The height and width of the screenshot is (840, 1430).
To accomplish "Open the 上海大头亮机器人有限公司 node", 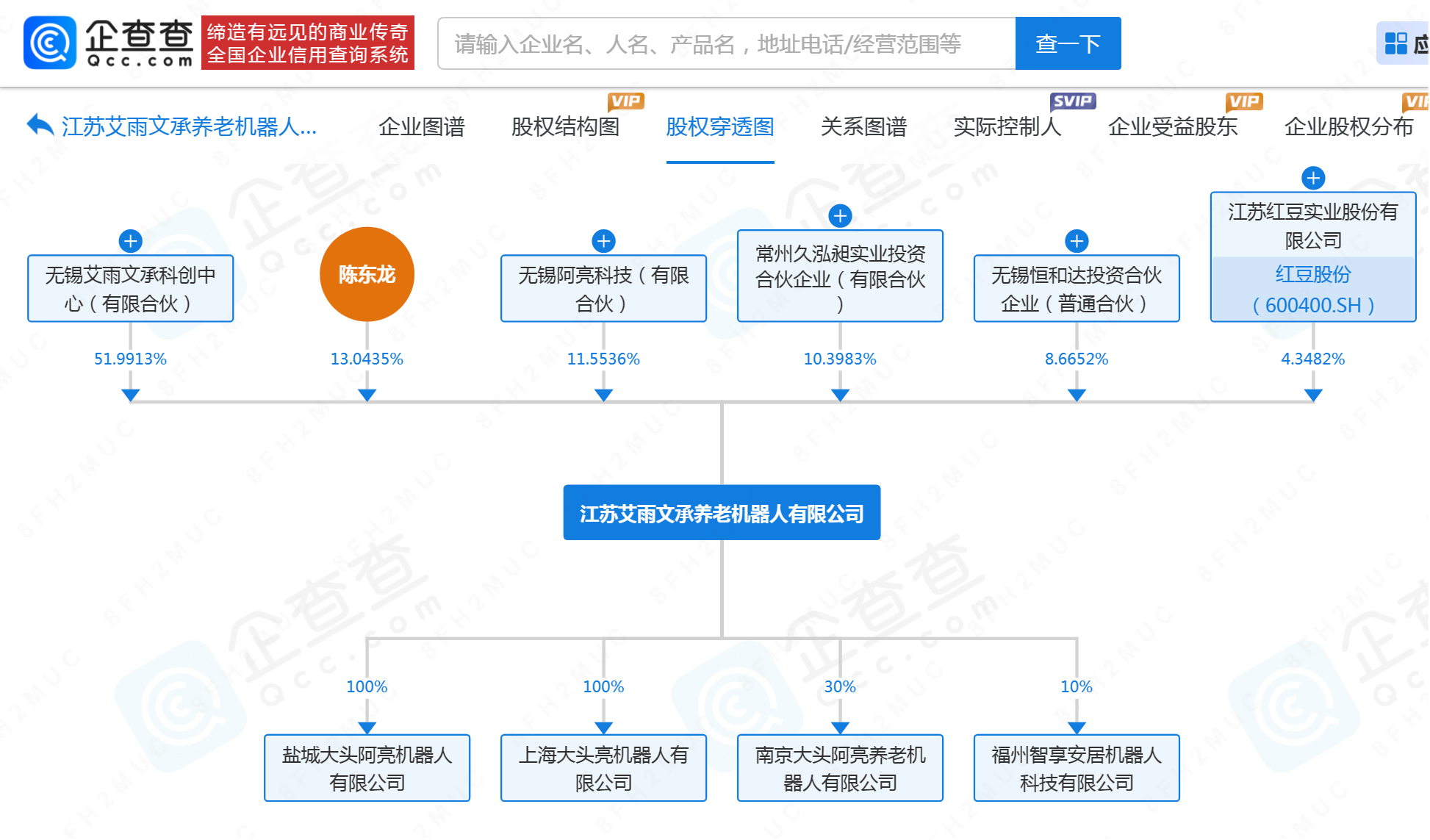I will pyautogui.click(x=603, y=767).
